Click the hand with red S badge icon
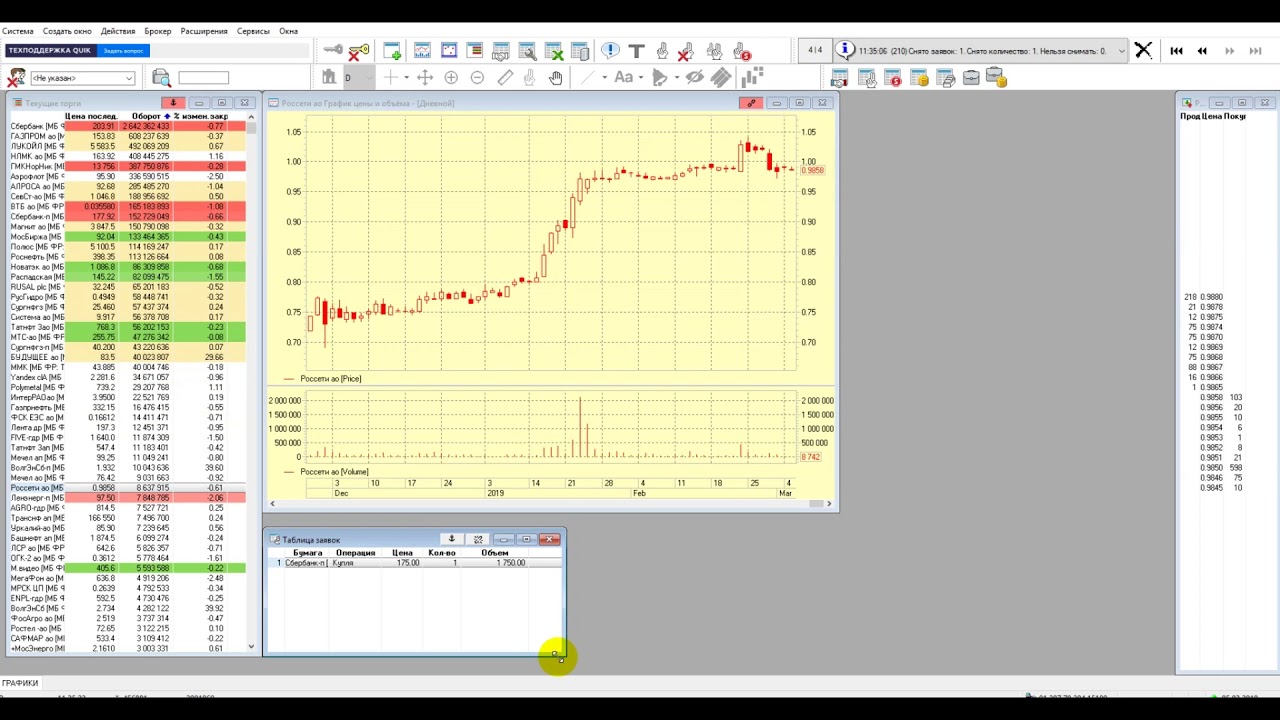Viewport: 1280px width, 720px height. click(741, 51)
